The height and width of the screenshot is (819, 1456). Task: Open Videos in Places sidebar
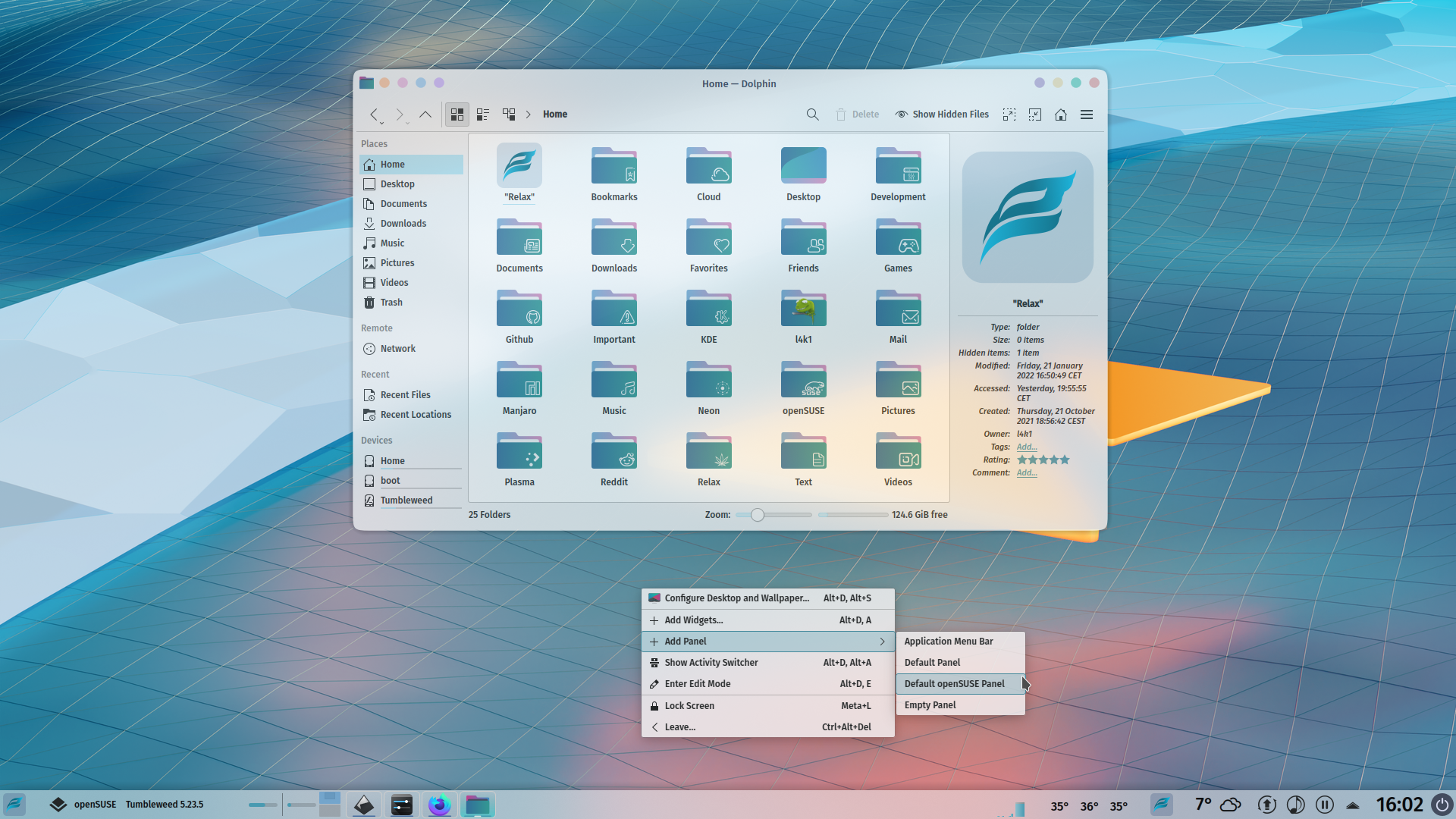click(x=411, y=283)
